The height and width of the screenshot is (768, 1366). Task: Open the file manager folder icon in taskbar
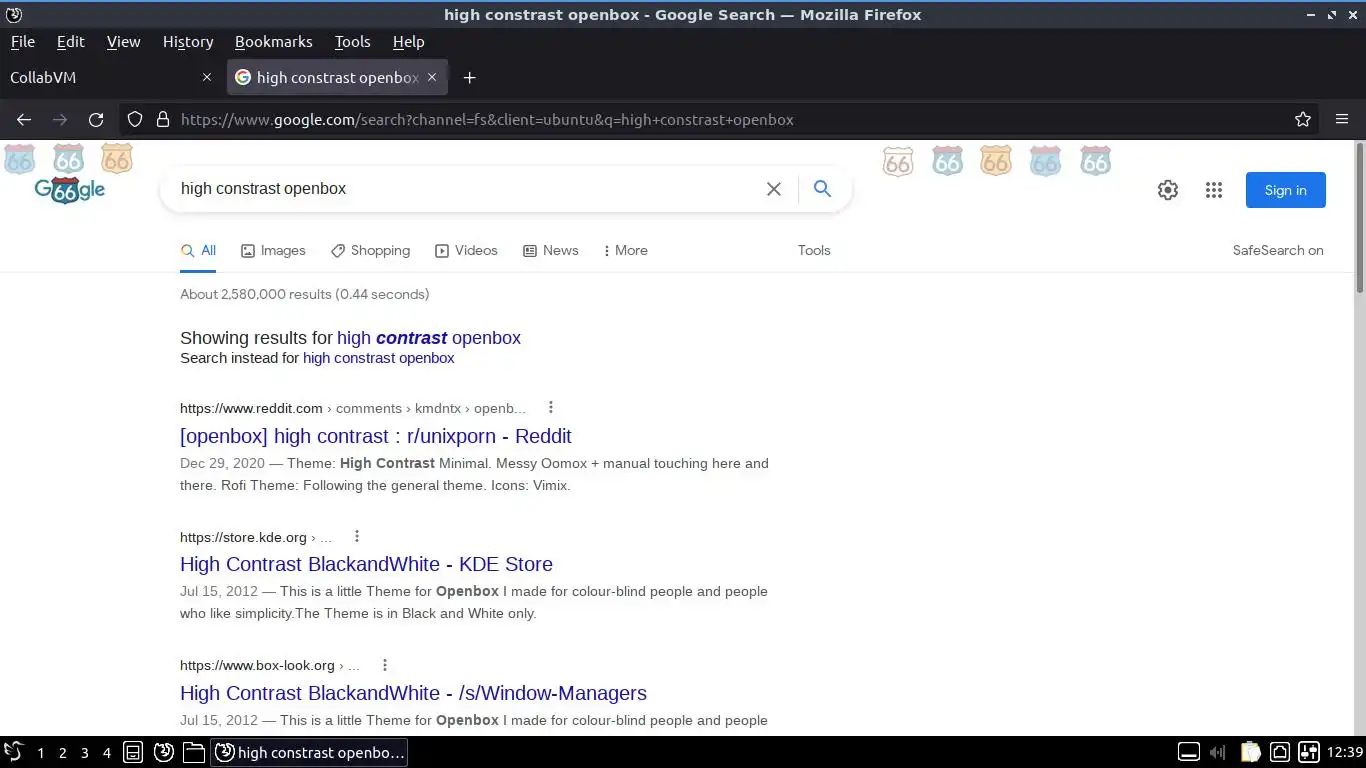pyautogui.click(x=194, y=752)
